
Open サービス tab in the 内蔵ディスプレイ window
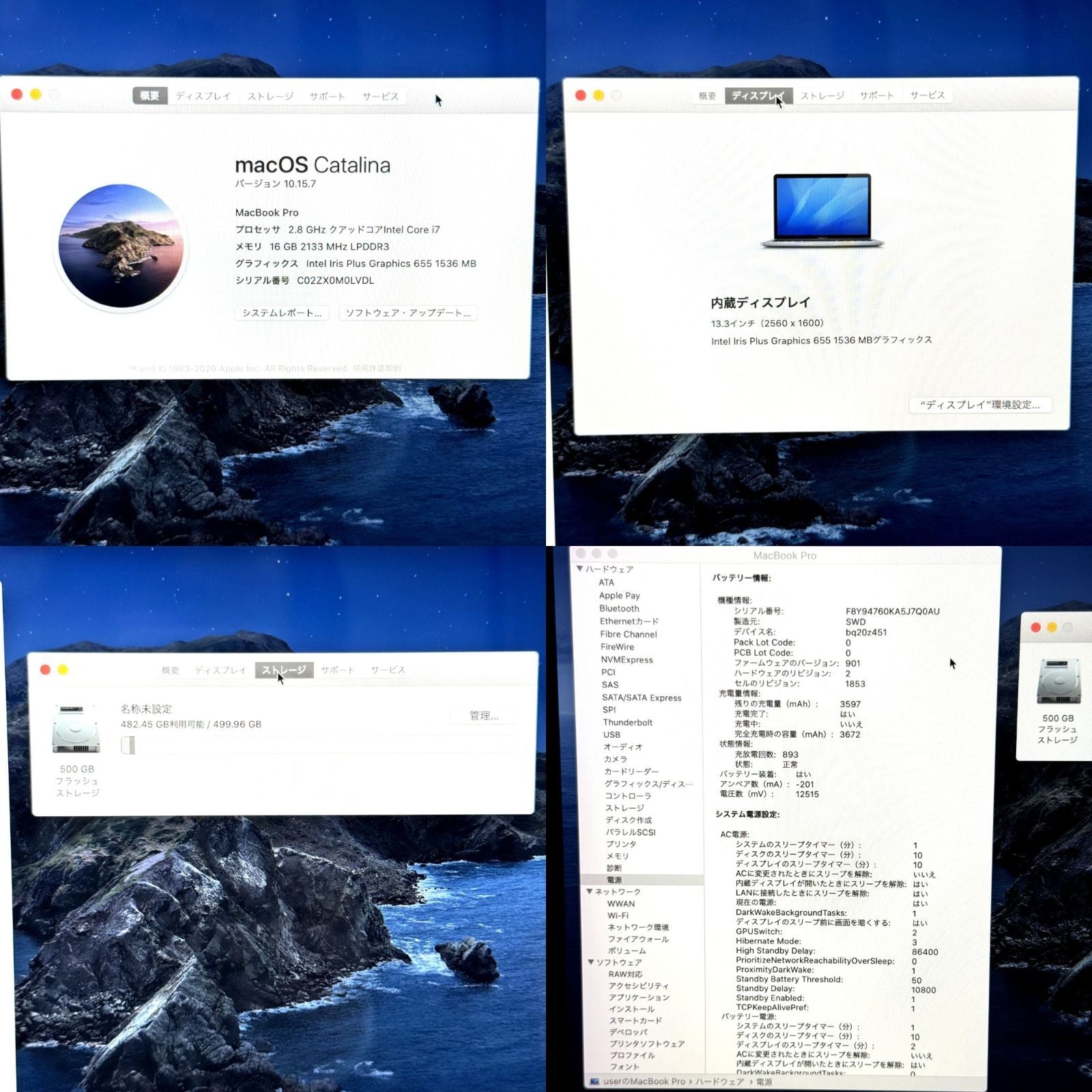coord(928,96)
